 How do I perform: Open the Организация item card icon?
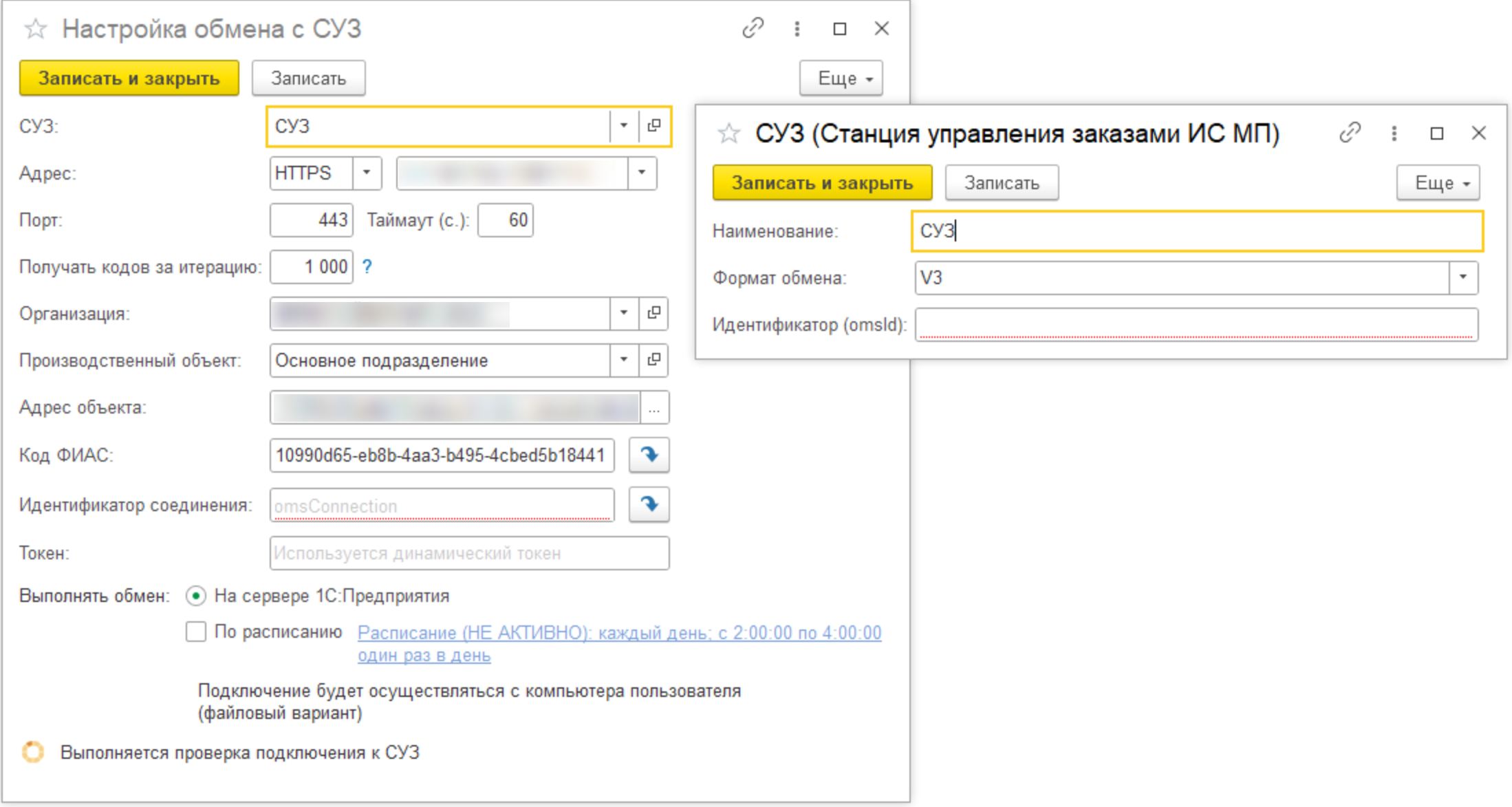coord(654,313)
